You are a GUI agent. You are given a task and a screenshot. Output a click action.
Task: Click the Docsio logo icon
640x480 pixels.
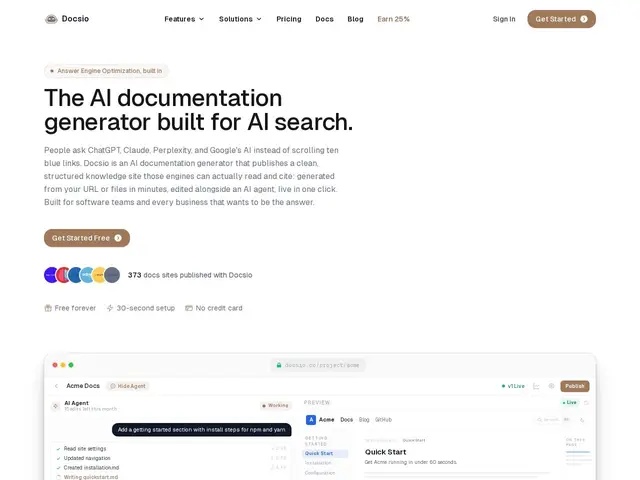click(x=51, y=19)
